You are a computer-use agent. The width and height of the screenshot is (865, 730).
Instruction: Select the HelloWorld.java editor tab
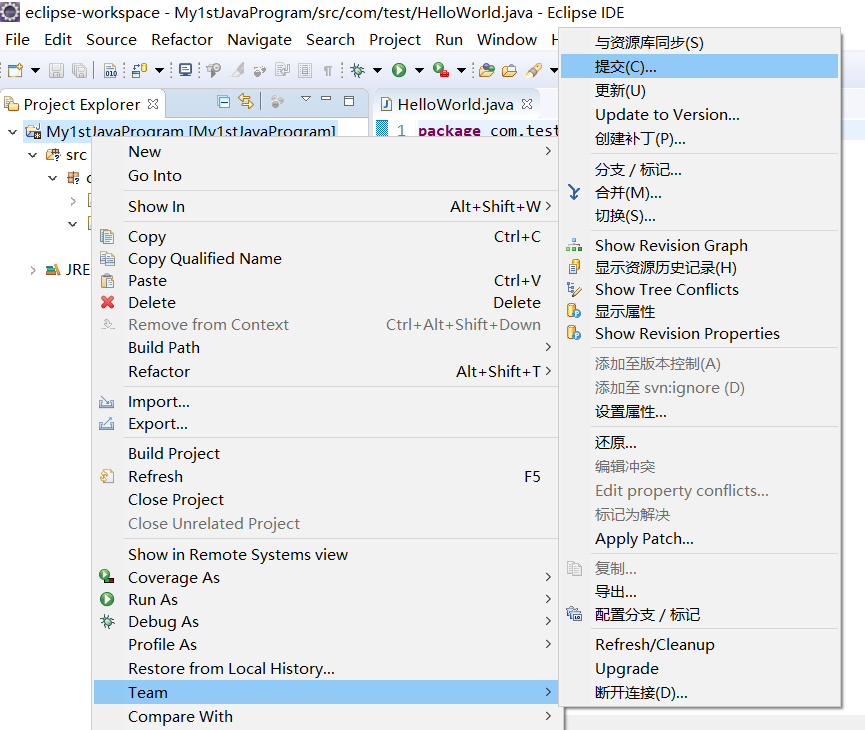click(x=455, y=104)
